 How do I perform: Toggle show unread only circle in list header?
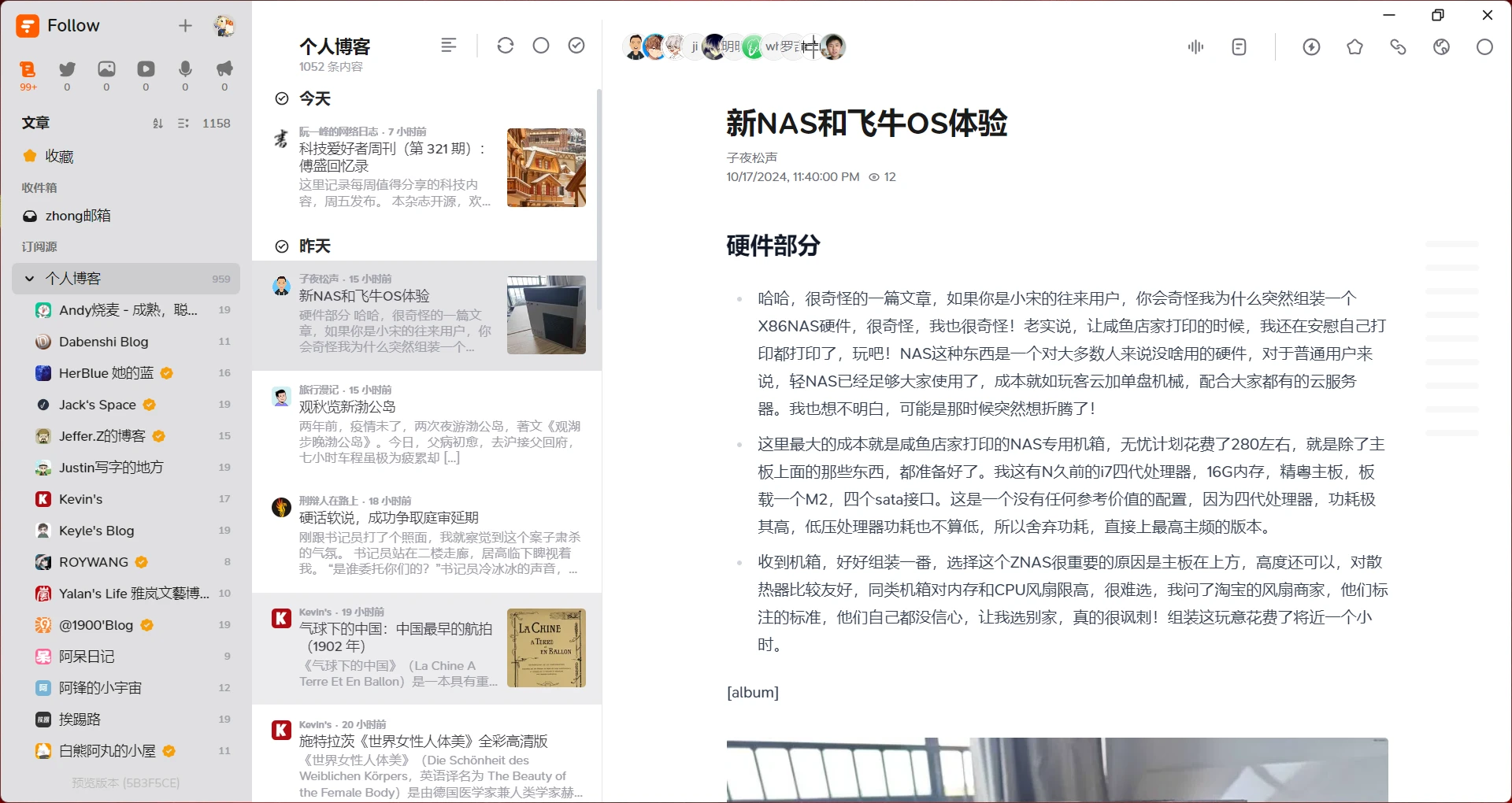pos(541,46)
